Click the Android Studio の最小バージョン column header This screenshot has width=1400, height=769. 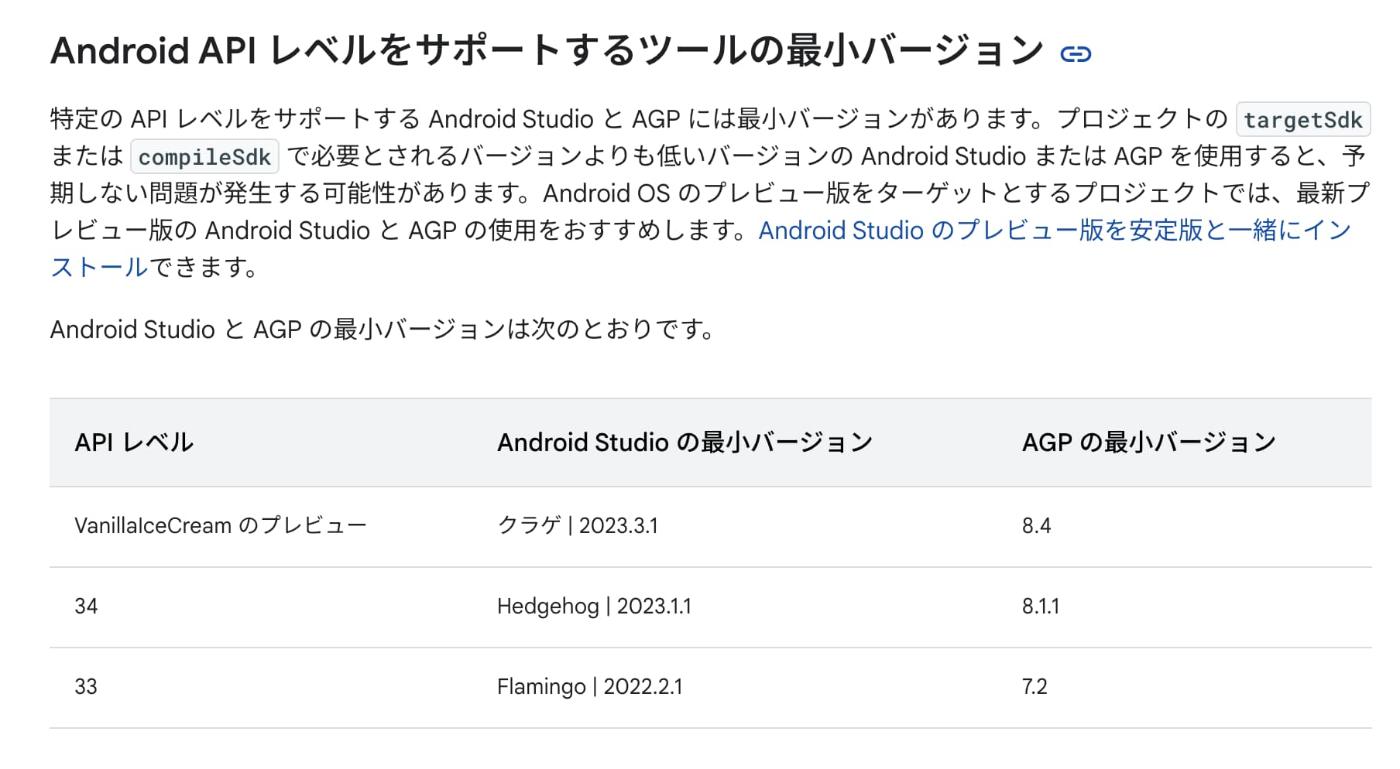[x=685, y=441]
